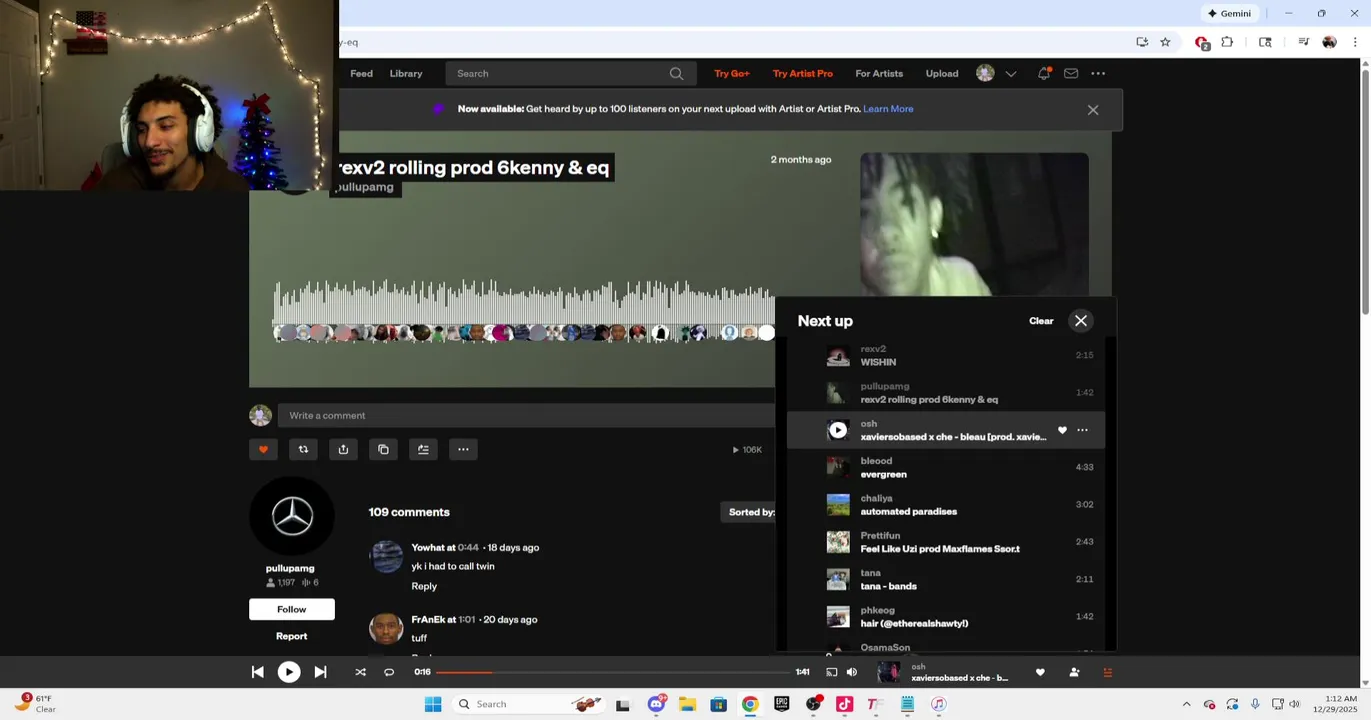This screenshot has height=720, width=1371.
Task: Open the Gemini button in Chrome
Action: 1229,13
